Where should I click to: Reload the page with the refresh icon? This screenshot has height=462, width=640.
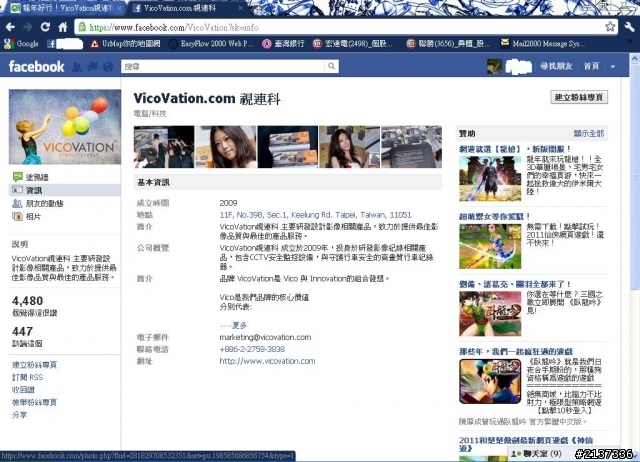pos(45,27)
